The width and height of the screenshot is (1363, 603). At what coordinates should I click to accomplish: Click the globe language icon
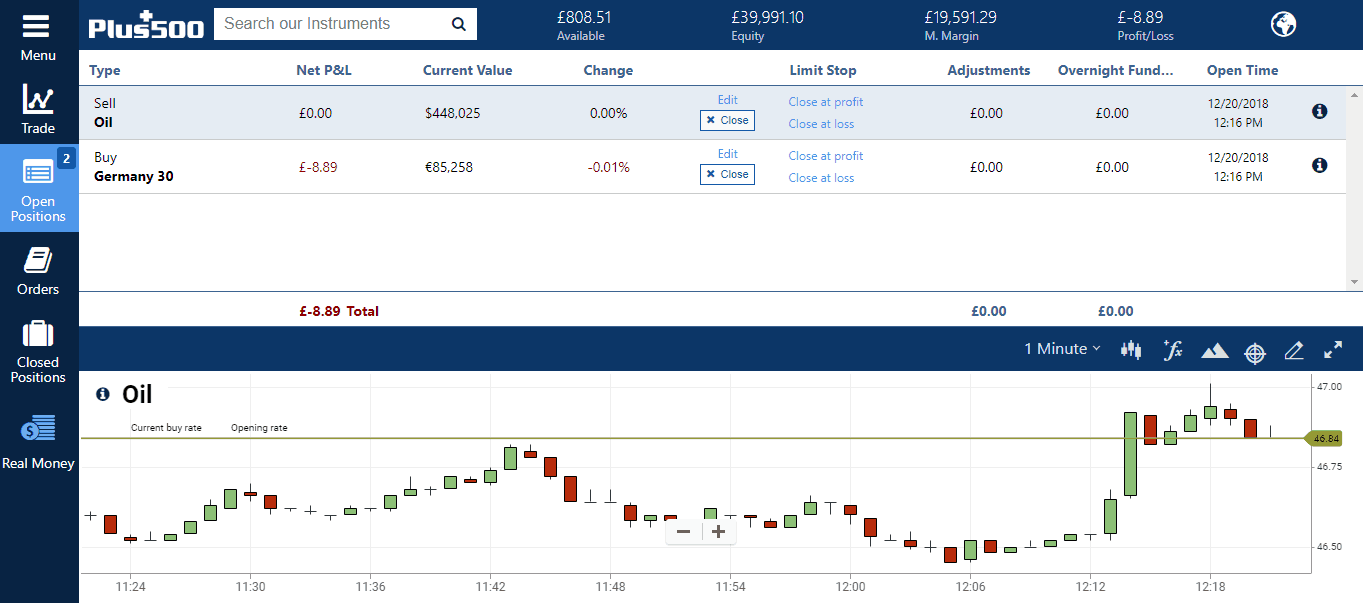[1284, 24]
